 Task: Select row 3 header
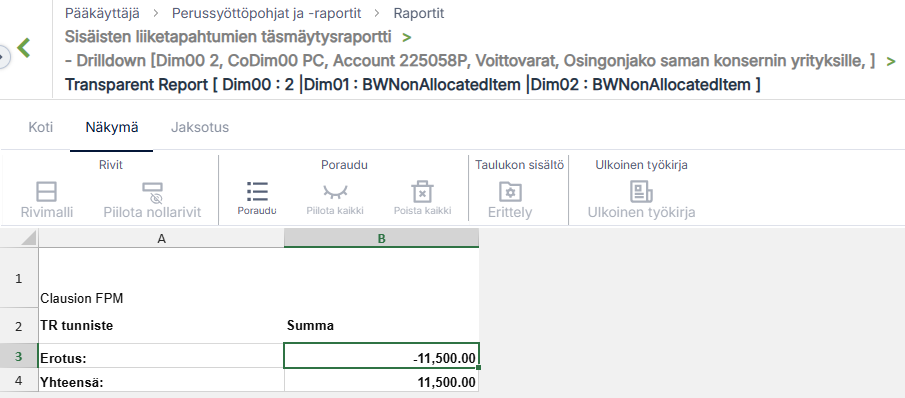pyautogui.click(x=19, y=356)
